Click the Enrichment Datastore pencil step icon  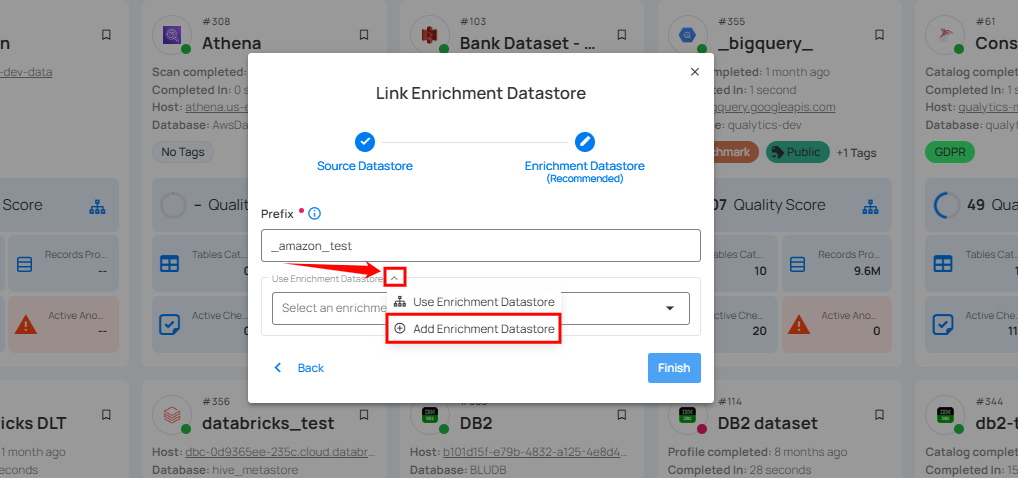585,142
